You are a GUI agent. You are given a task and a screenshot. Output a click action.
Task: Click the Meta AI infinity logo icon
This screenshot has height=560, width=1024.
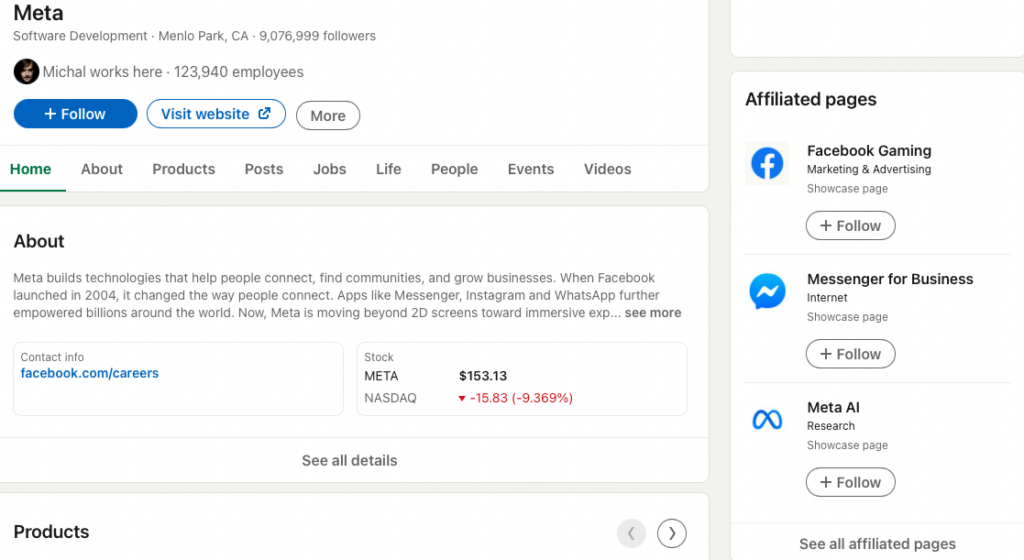coord(767,420)
